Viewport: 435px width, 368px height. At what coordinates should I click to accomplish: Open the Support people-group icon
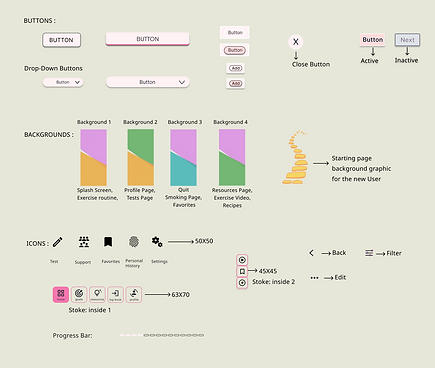tap(84, 242)
